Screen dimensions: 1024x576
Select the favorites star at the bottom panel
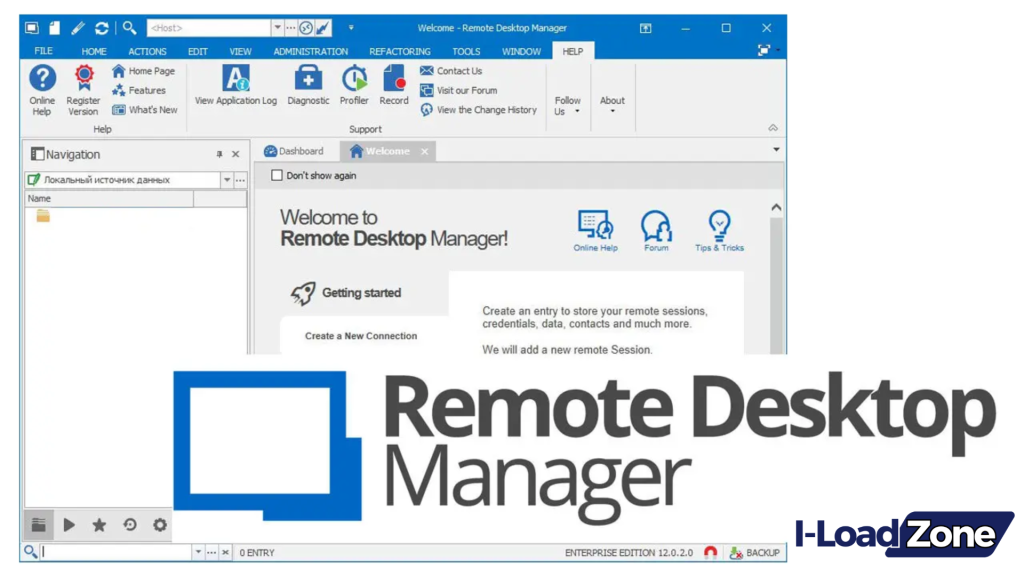[99, 524]
